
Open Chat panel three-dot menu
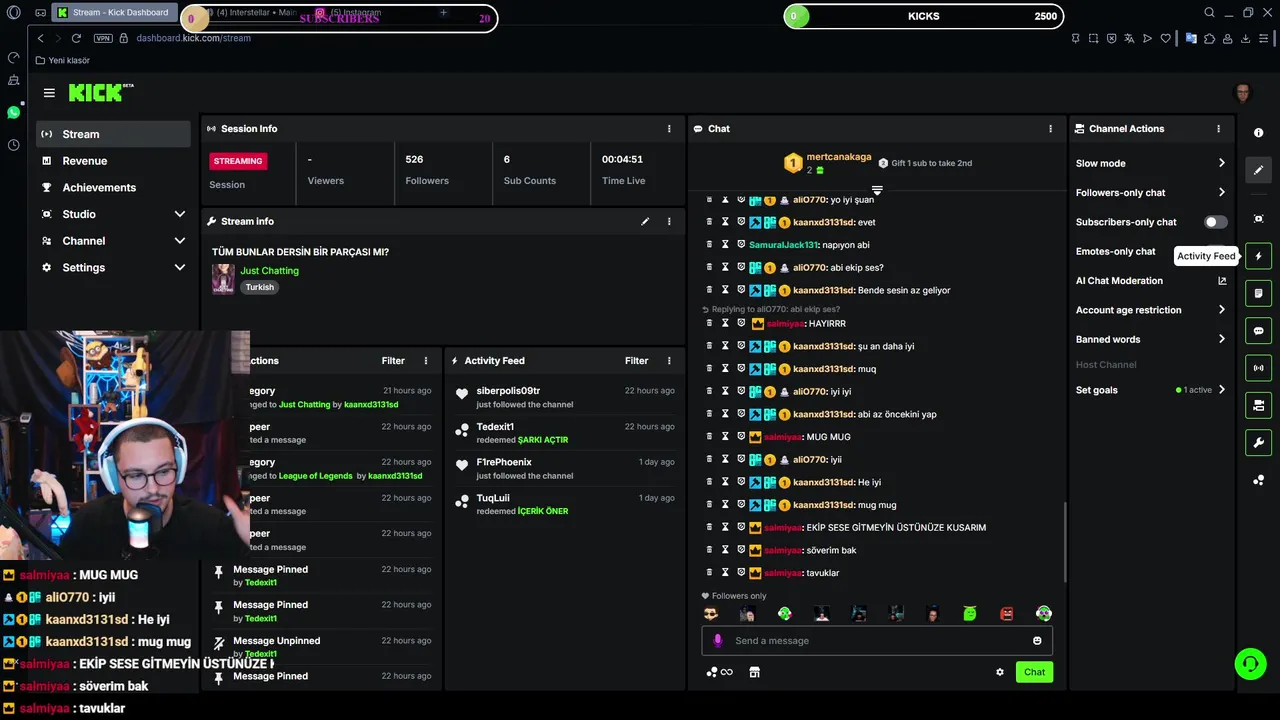1050,129
